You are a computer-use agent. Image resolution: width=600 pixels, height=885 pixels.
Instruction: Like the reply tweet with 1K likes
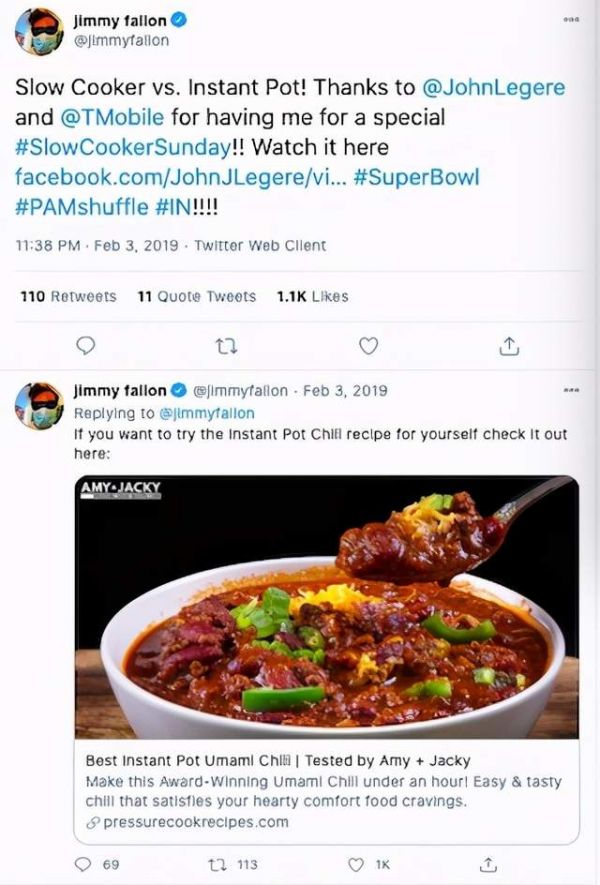(369, 864)
